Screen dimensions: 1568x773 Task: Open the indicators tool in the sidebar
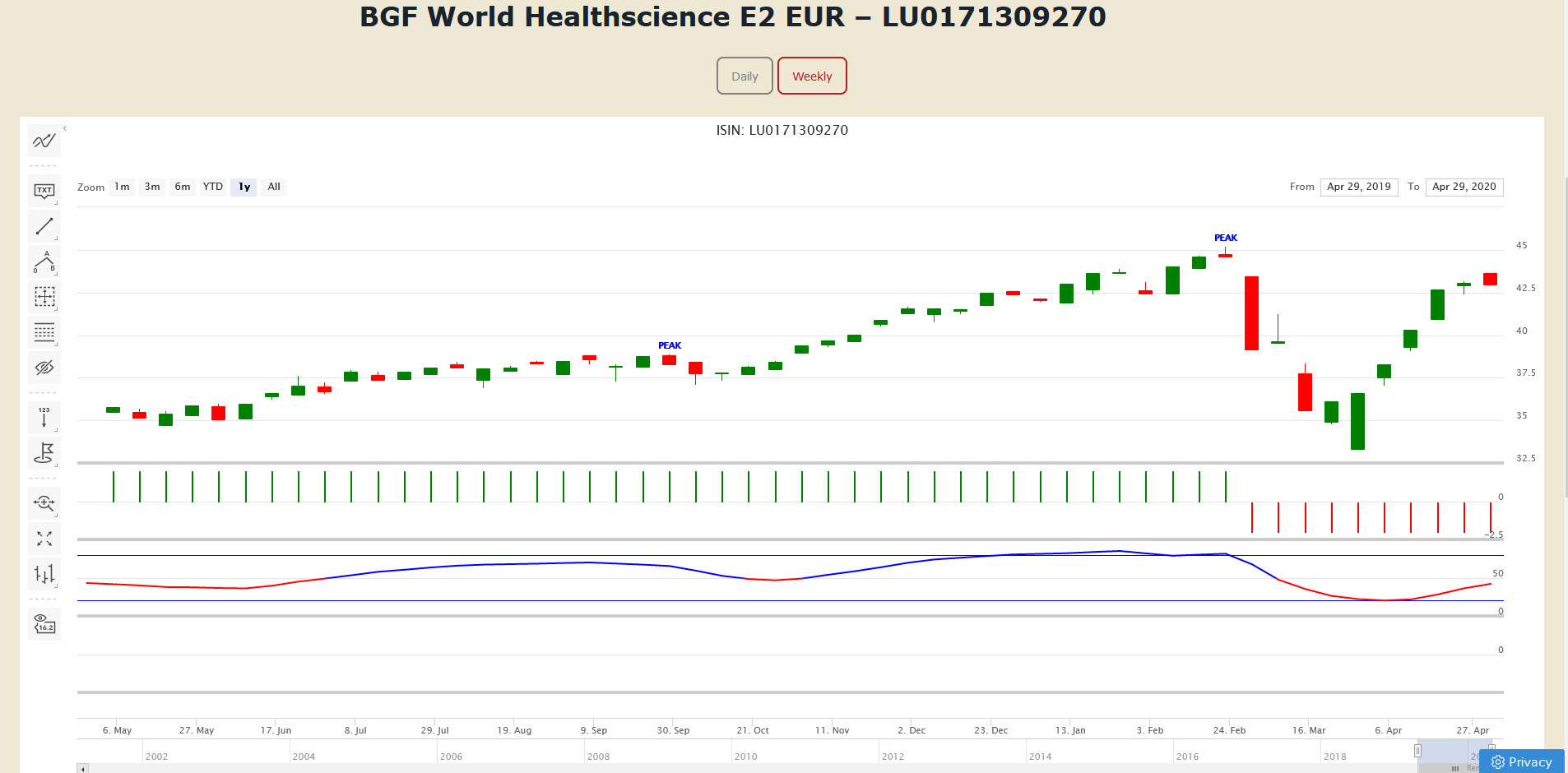[44, 141]
